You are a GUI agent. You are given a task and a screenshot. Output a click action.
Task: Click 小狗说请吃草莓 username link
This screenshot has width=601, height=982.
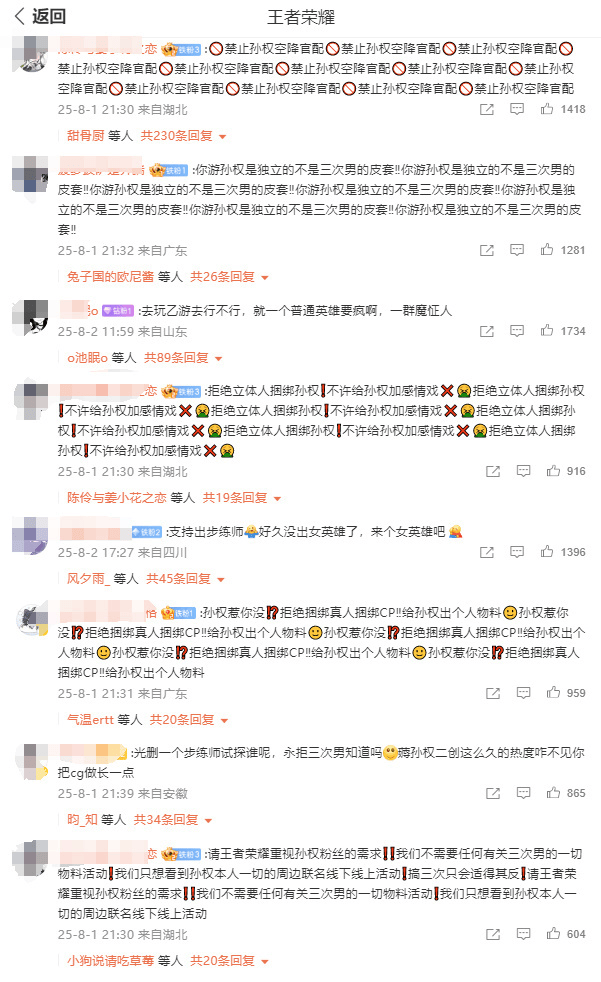(110, 961)
